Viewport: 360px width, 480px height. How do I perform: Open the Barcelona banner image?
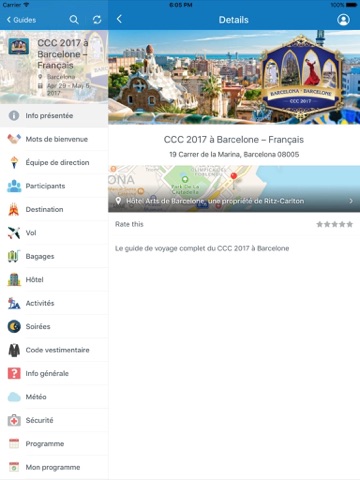point(234,77)
